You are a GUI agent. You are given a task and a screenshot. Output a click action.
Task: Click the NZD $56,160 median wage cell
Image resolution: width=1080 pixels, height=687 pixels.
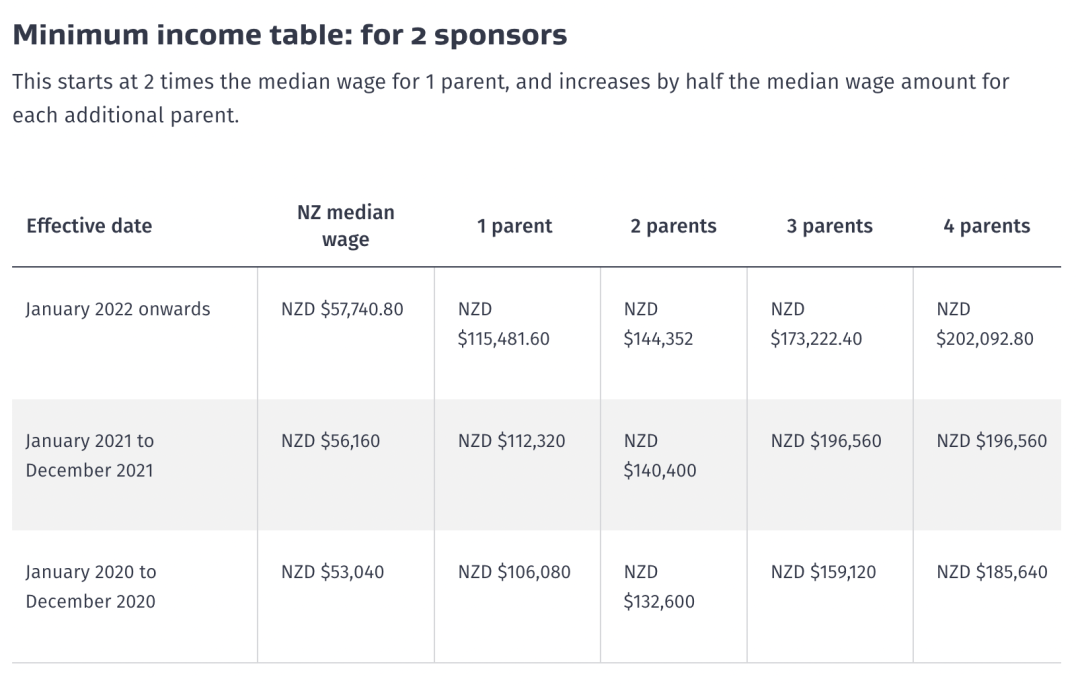[330, 441]
